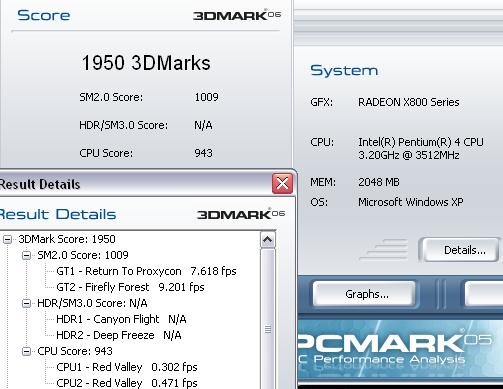Select the SM2.0 Score: 1009 tree label

(x=83, y=255)
